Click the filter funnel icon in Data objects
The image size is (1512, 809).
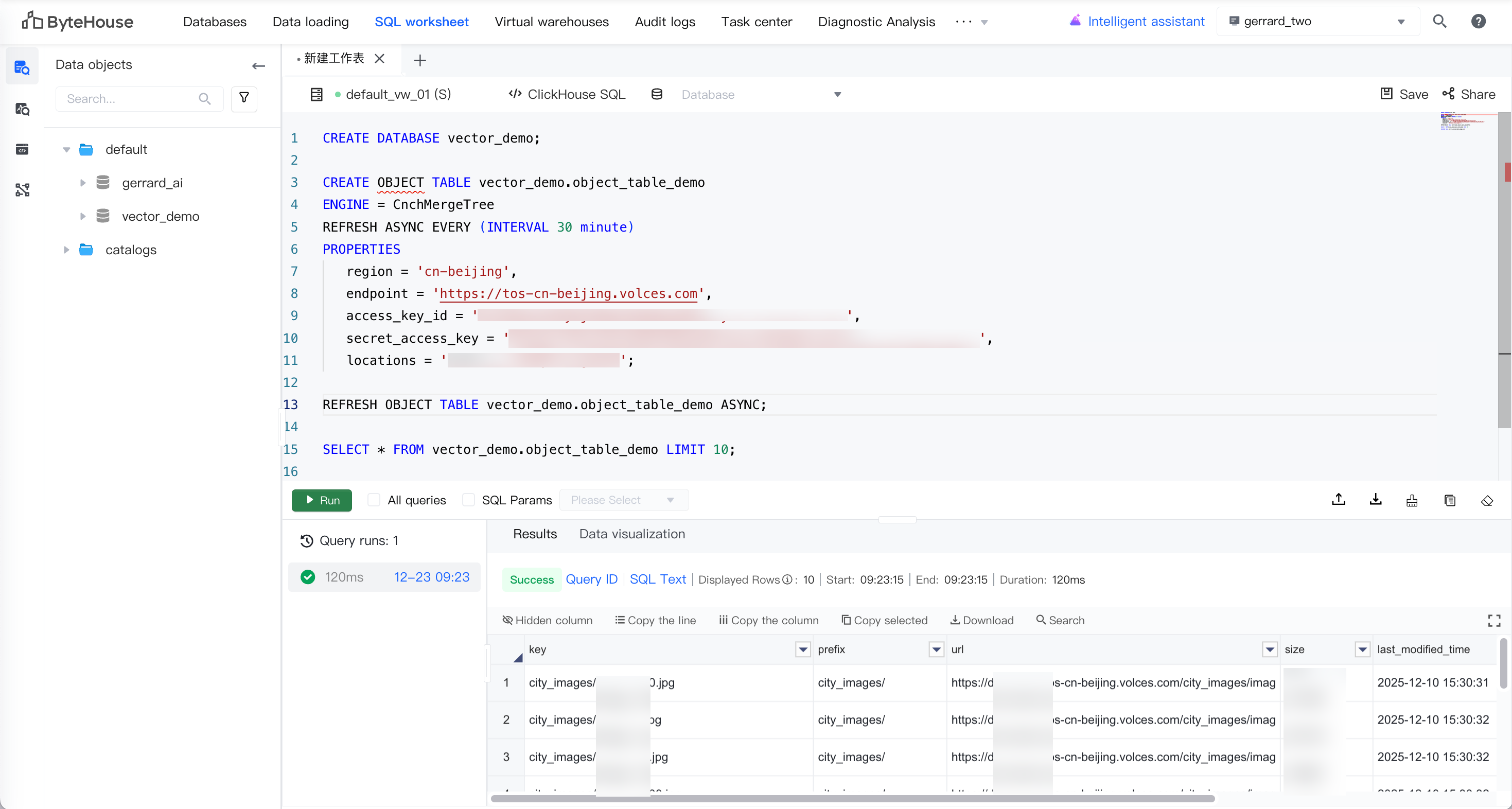click(243, 98)
